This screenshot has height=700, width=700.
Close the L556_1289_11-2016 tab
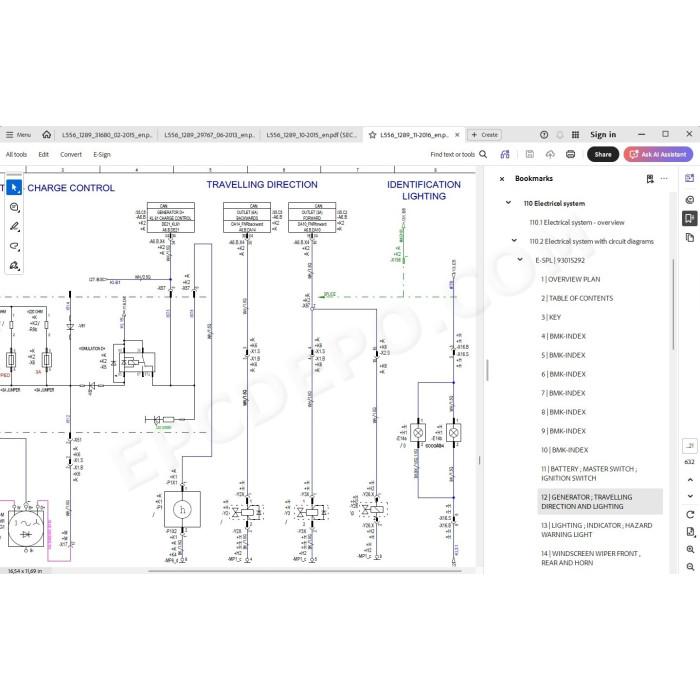(x=457, y=135)
